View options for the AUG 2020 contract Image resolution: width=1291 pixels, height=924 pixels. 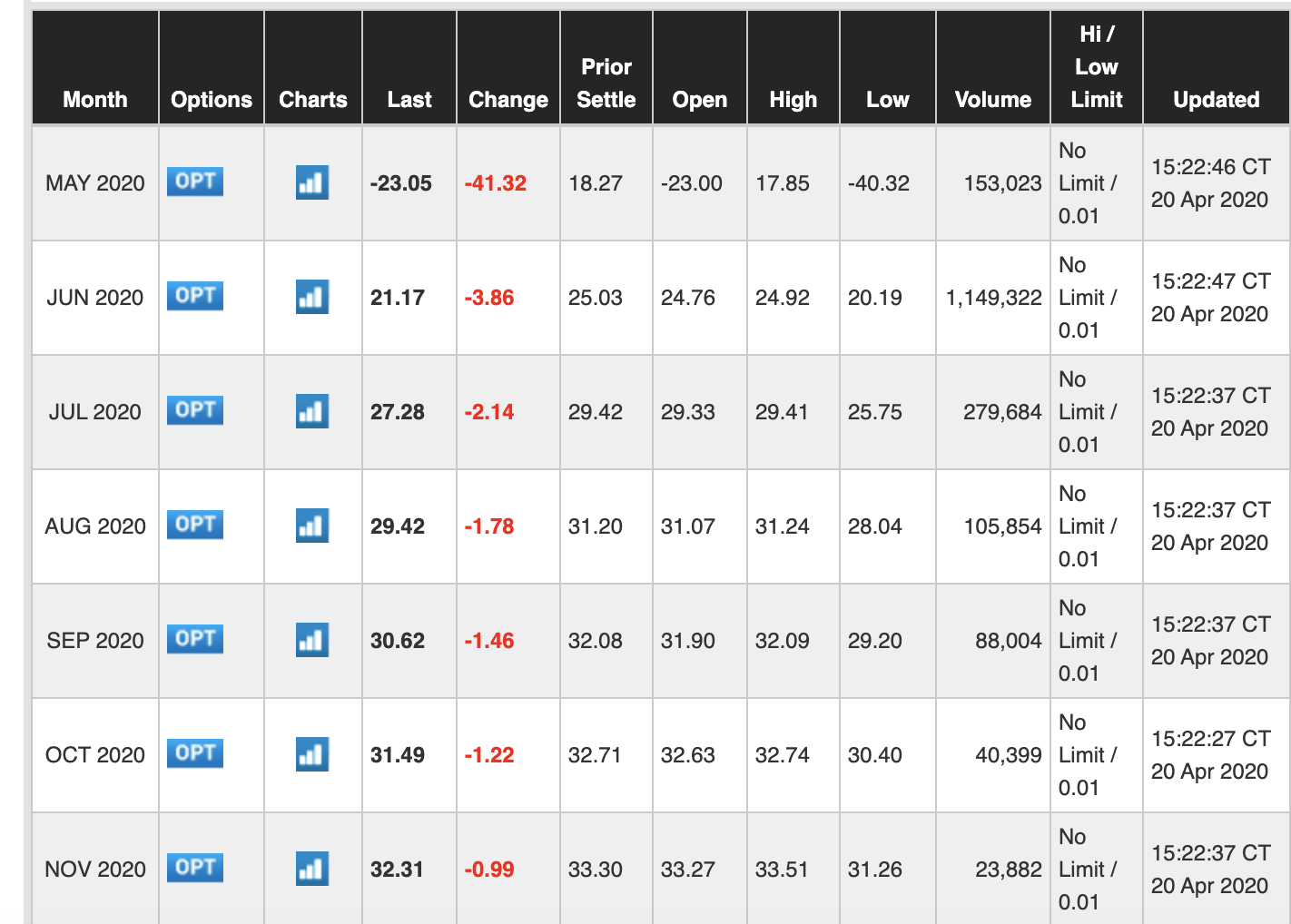195,525
